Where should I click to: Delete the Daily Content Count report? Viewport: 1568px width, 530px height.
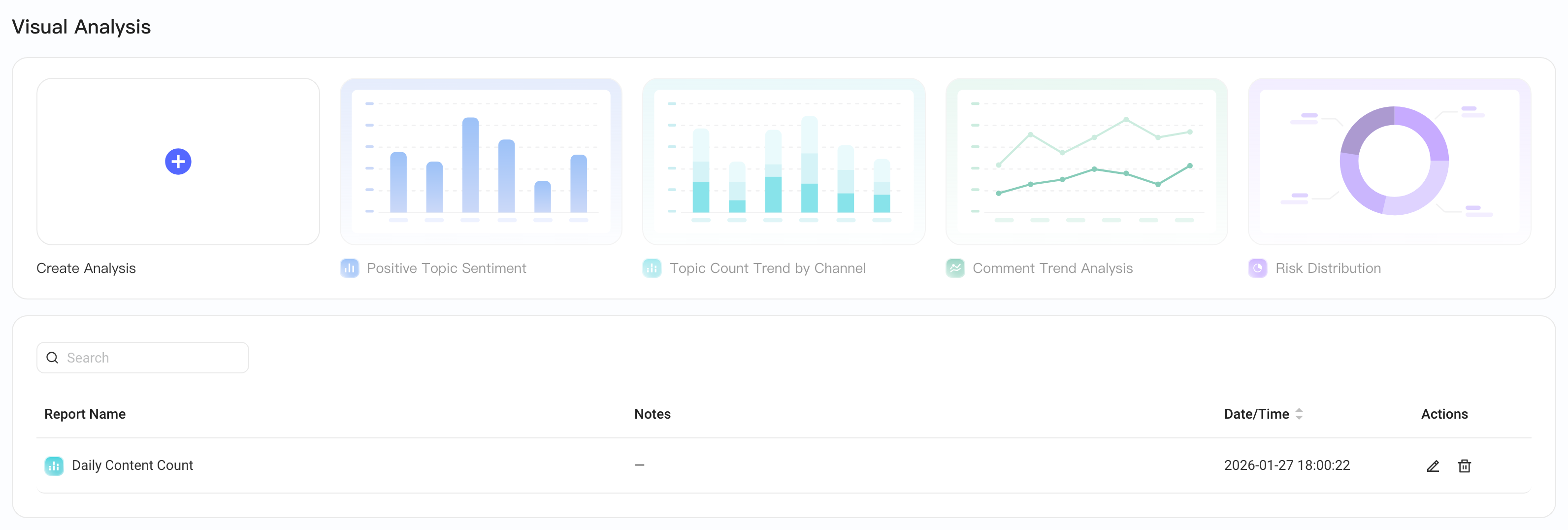pos(1465,466)
